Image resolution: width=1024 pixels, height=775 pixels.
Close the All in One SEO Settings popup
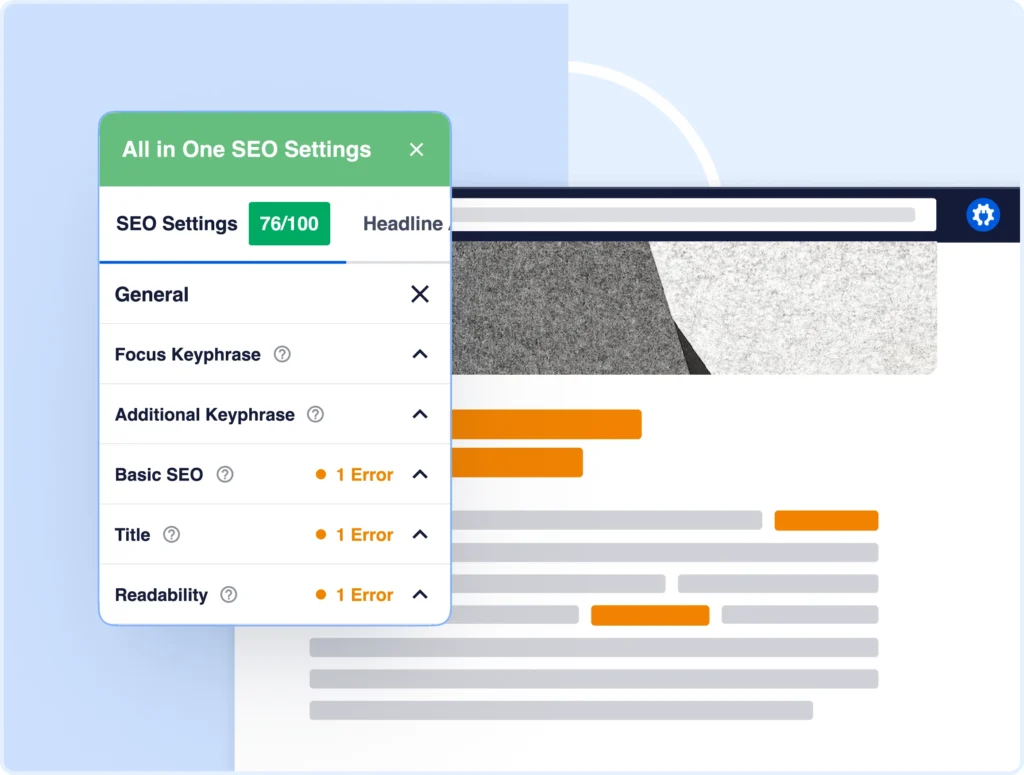tap(417, 149)
